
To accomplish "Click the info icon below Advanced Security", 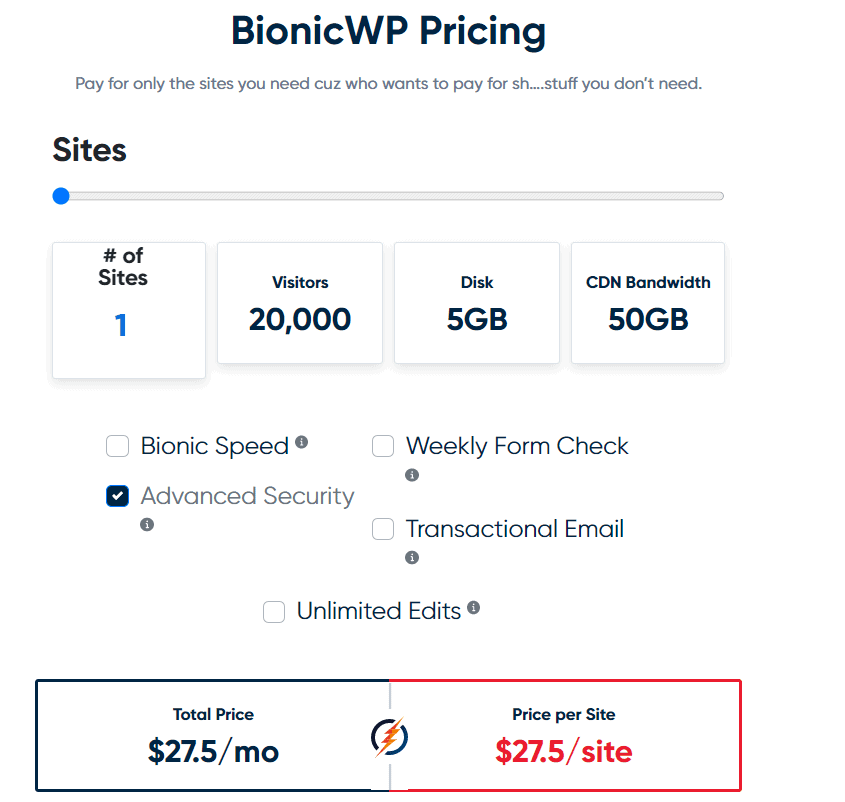I will 147,524.
